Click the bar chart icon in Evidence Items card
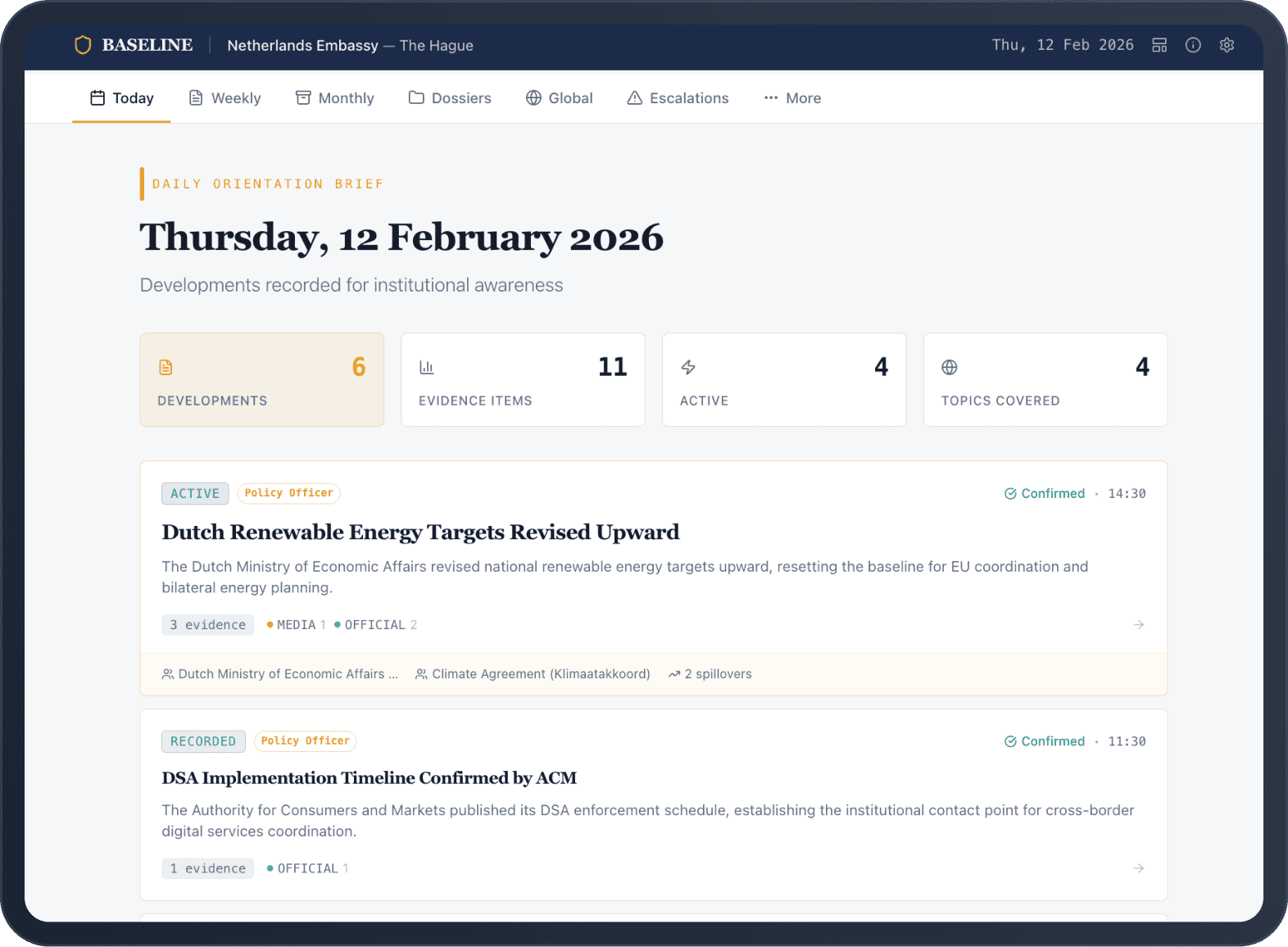The image size is (1288, 947). (x=427, y=367)
